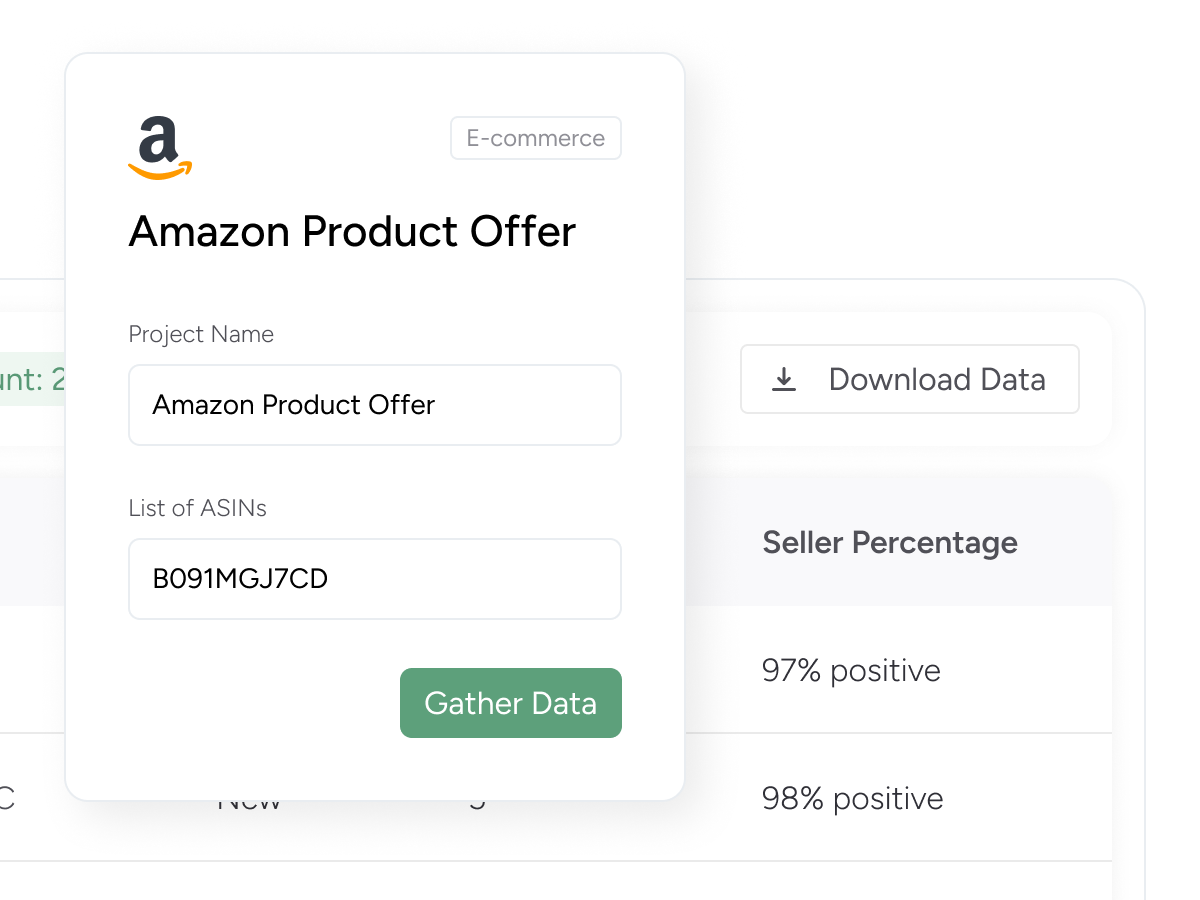The image size is (1200, 900).
Task: Click the List of ASINs label
Action: click(x=197, y=508)
